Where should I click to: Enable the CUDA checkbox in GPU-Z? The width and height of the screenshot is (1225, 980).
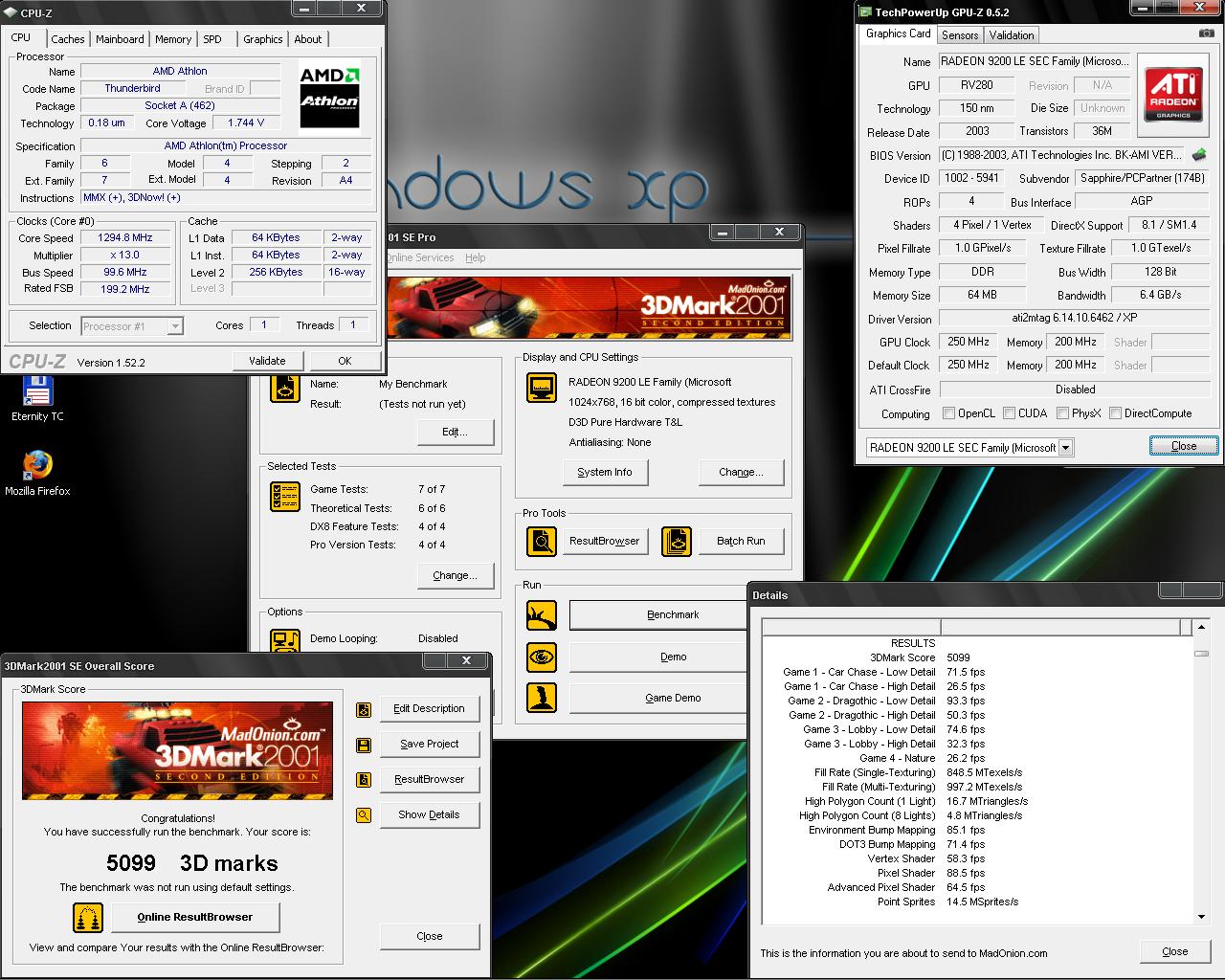coord(1009,413)
